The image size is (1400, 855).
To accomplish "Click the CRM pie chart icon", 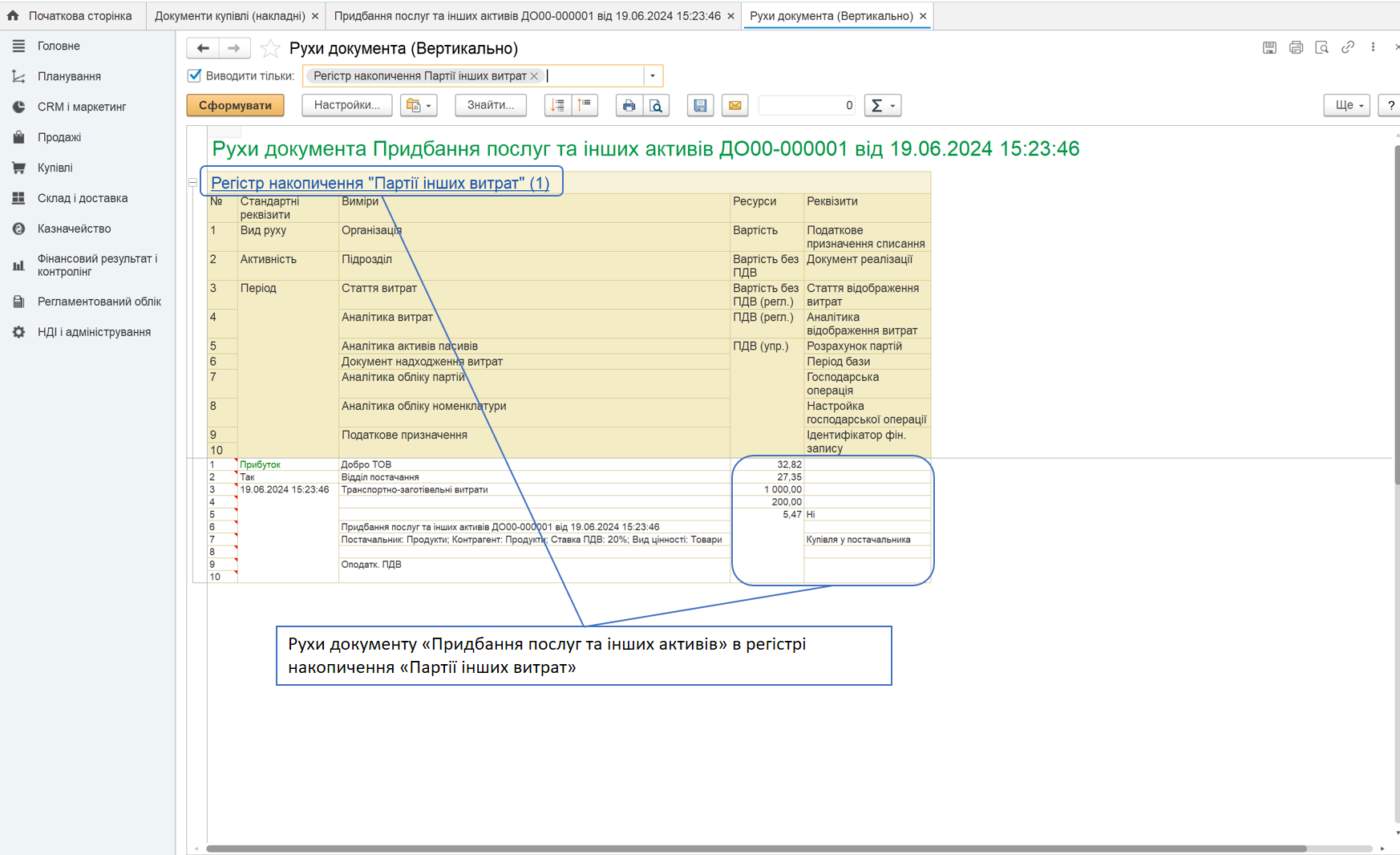I will pos(18,107).
